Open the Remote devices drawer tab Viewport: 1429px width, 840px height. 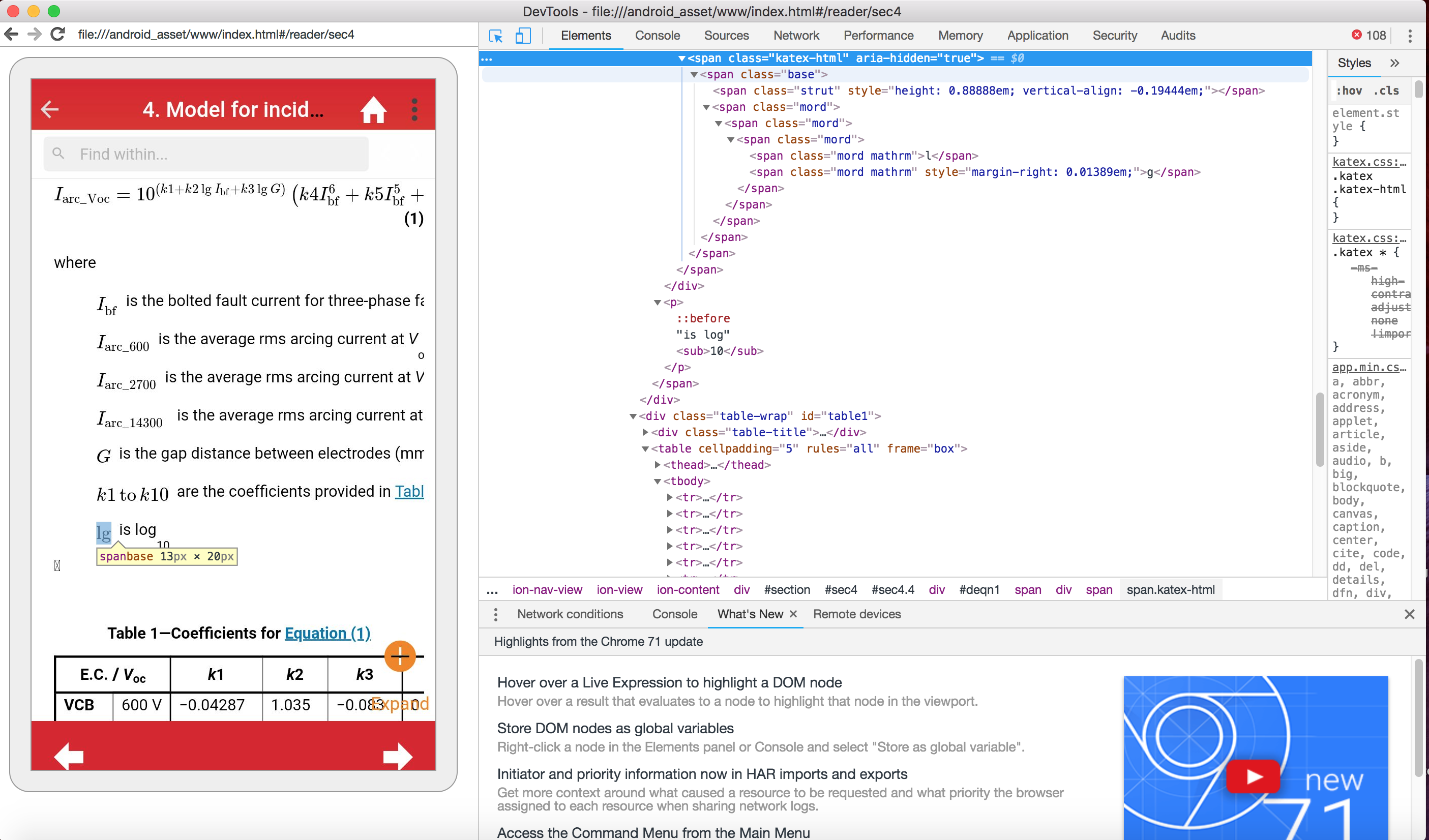tap(856, 614)
